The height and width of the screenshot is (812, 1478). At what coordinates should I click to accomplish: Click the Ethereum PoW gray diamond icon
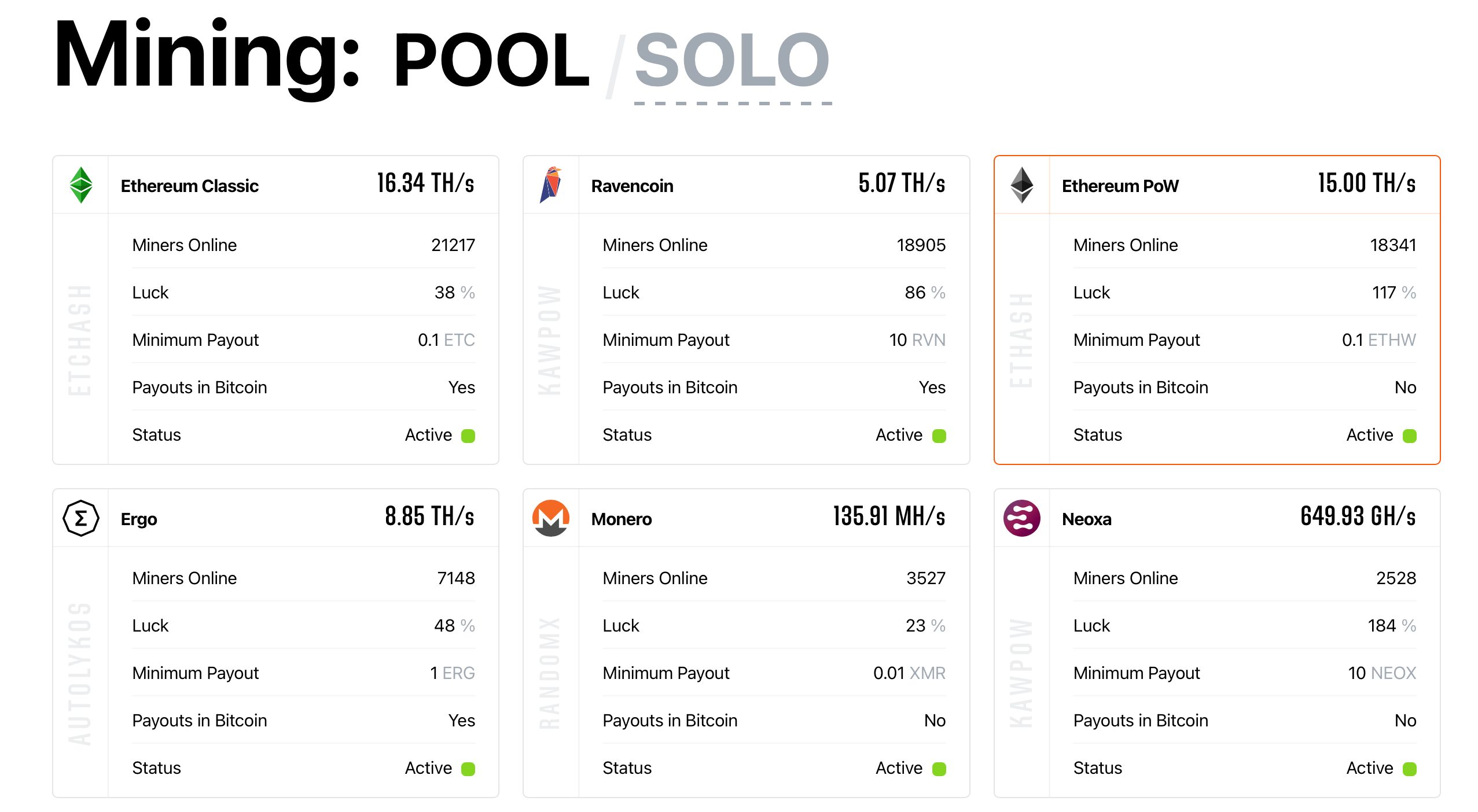(1022, 185)
